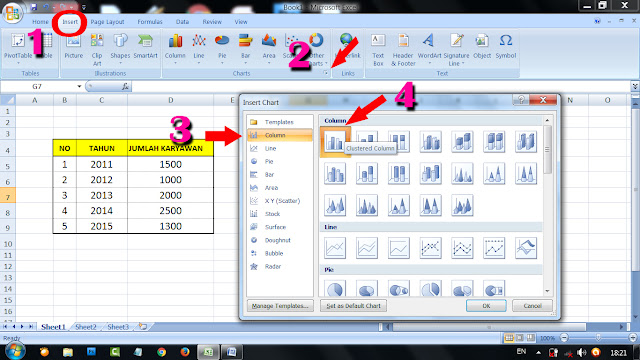640x360 pixels.
Task: Select Pie chart category in dialog
Action: 280,161
